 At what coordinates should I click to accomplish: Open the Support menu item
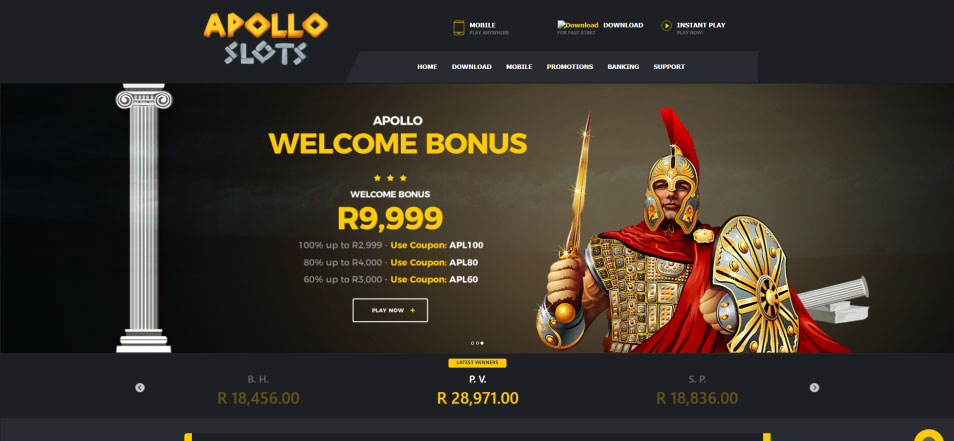[x=669, y=67]
